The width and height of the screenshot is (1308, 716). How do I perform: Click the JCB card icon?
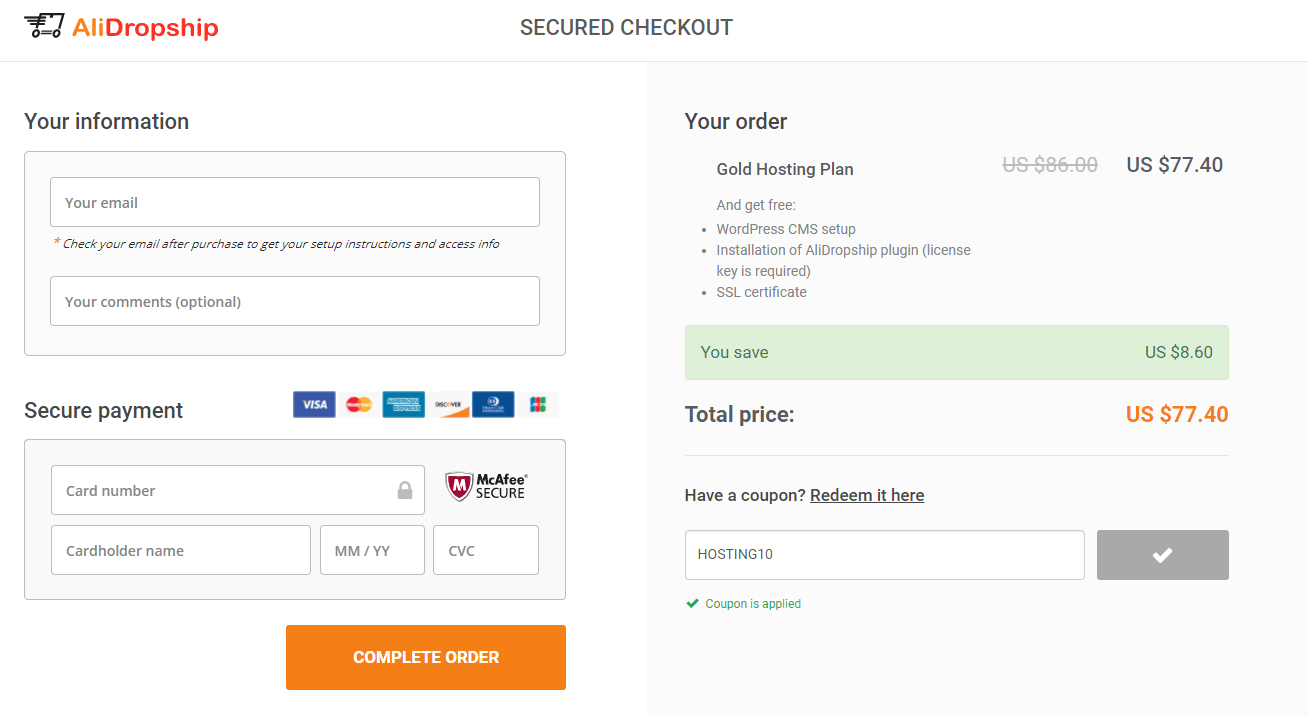(538, 404)
